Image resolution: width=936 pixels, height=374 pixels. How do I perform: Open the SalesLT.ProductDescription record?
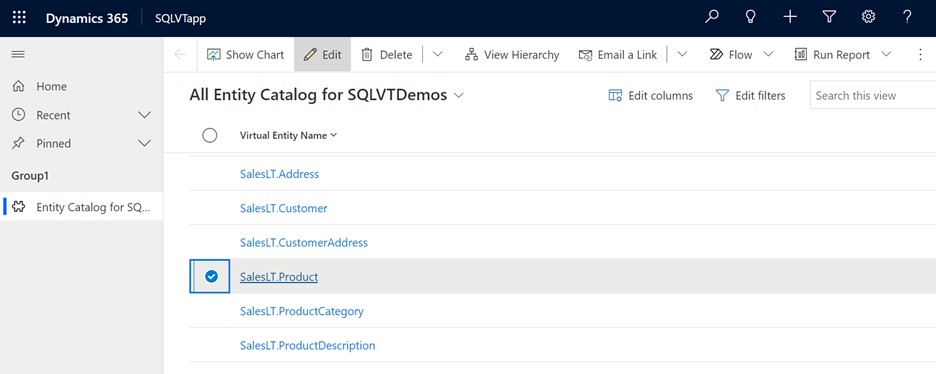pyautogui.click(x=307, y=345)
